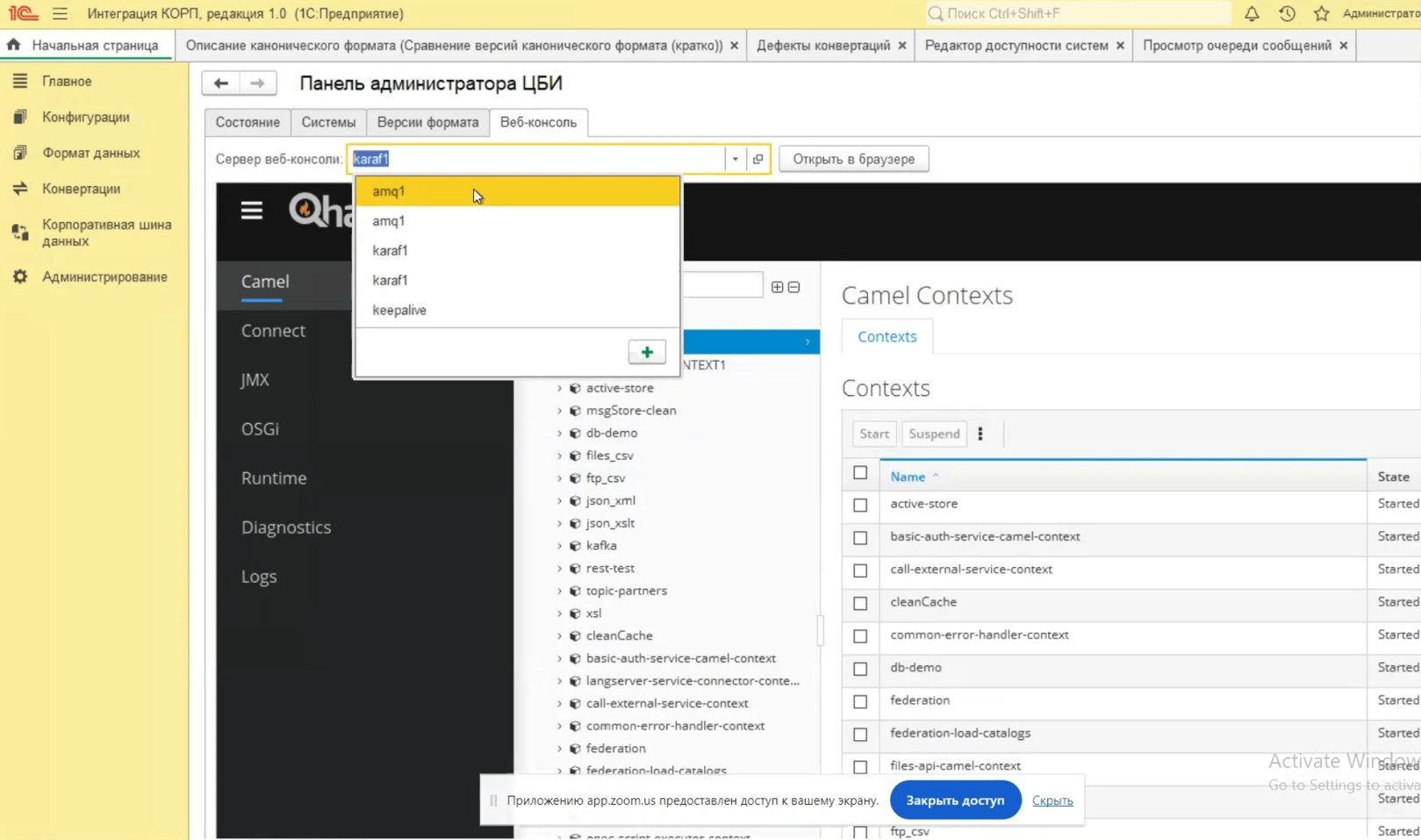Switch to the Системы tab
The width and height of the screenshot is (1421, 840).
(x=328, y=122)
